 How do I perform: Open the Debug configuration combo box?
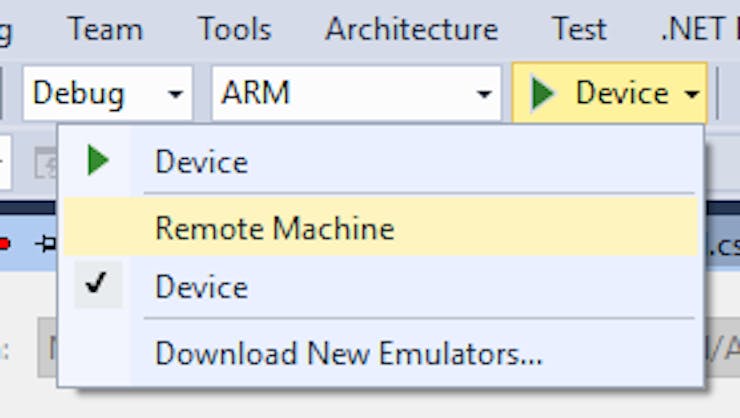coord(108,93)
